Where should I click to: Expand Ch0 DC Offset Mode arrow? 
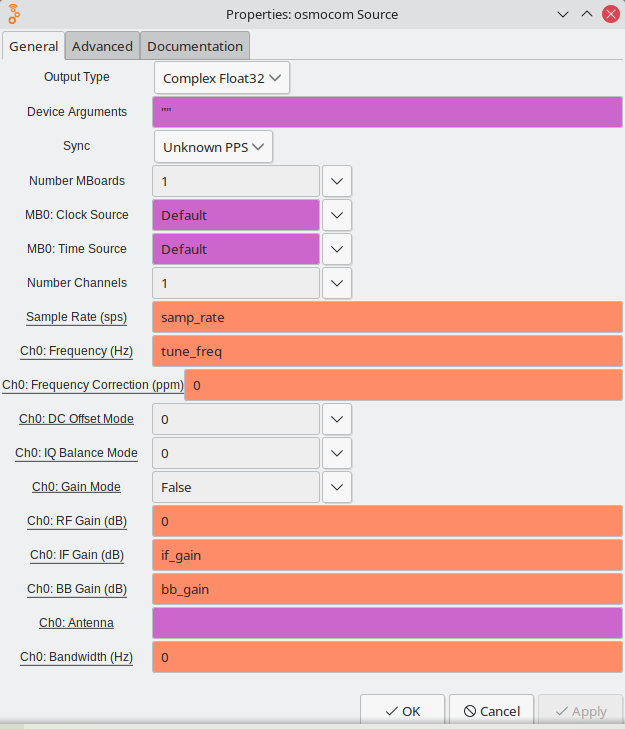point(337,419)
